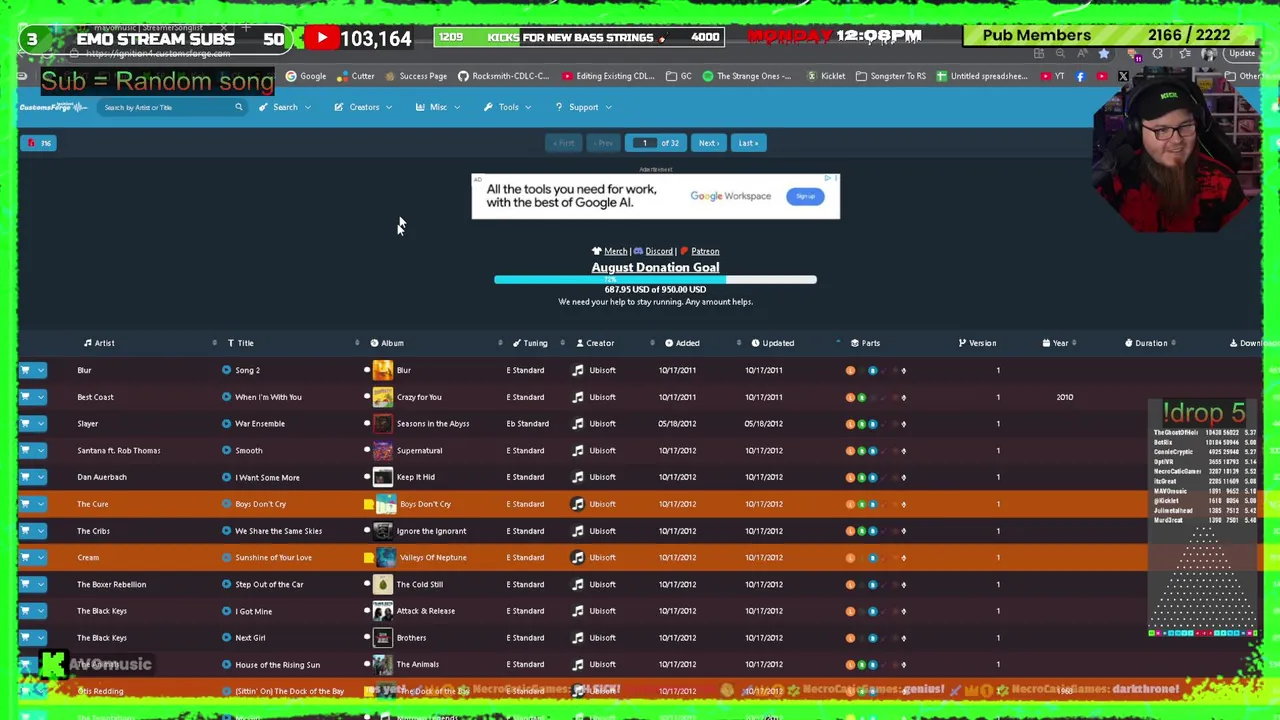Expand row dropdown arrow for The Cure
This screenshot has height=720, width=1280.
pos(40,504)
